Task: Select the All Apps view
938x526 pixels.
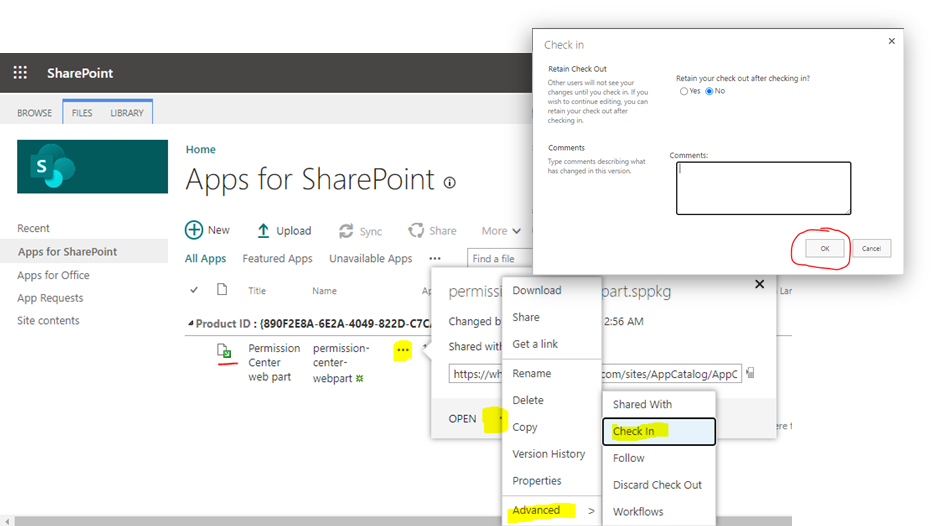Action: (205, 259)
